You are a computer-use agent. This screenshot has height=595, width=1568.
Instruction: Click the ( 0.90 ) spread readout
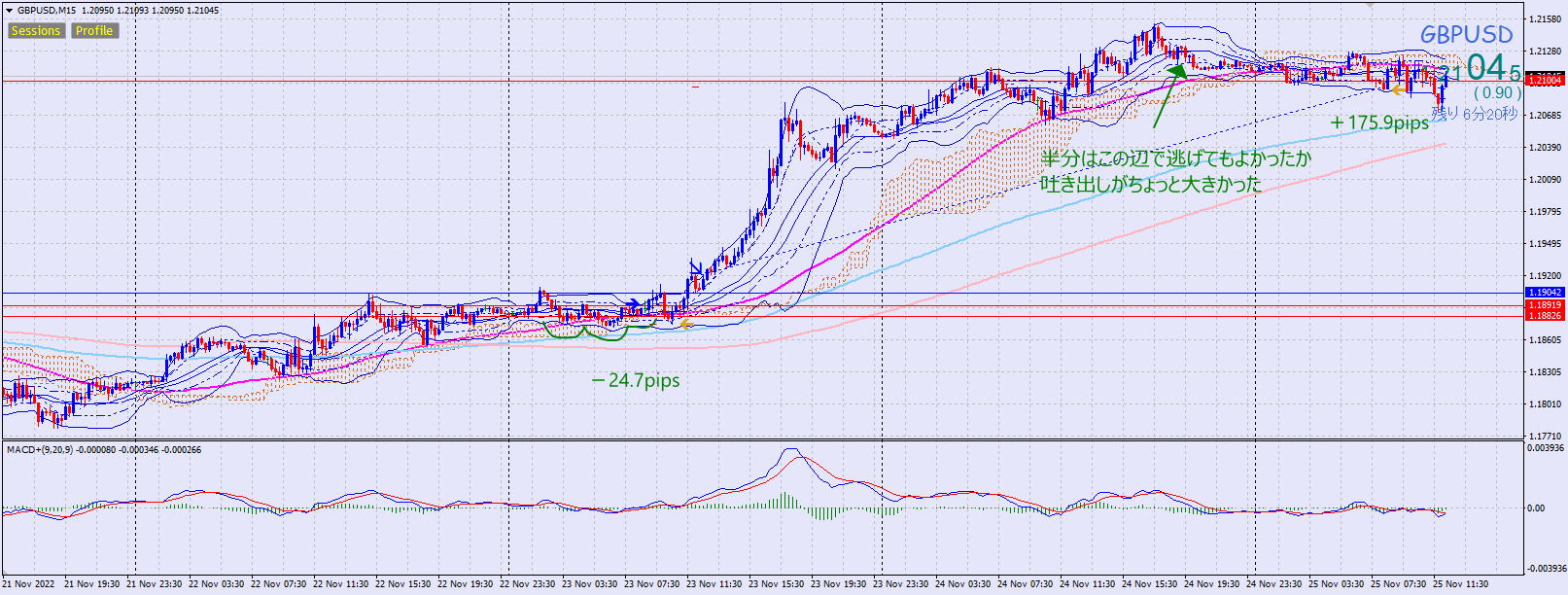click(x=1497, y=92)
